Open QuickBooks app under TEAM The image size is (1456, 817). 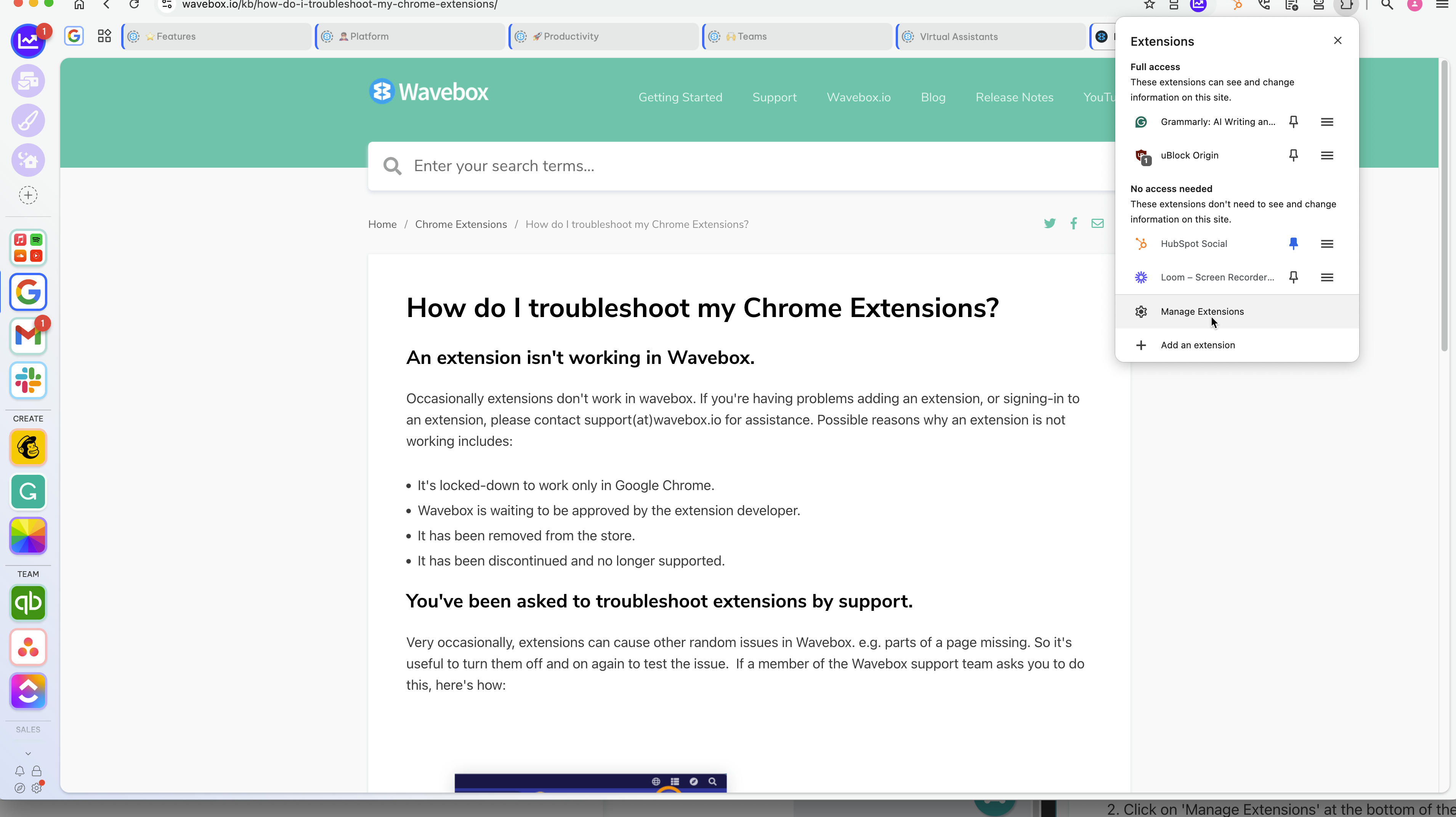click(x=28, y=603)
